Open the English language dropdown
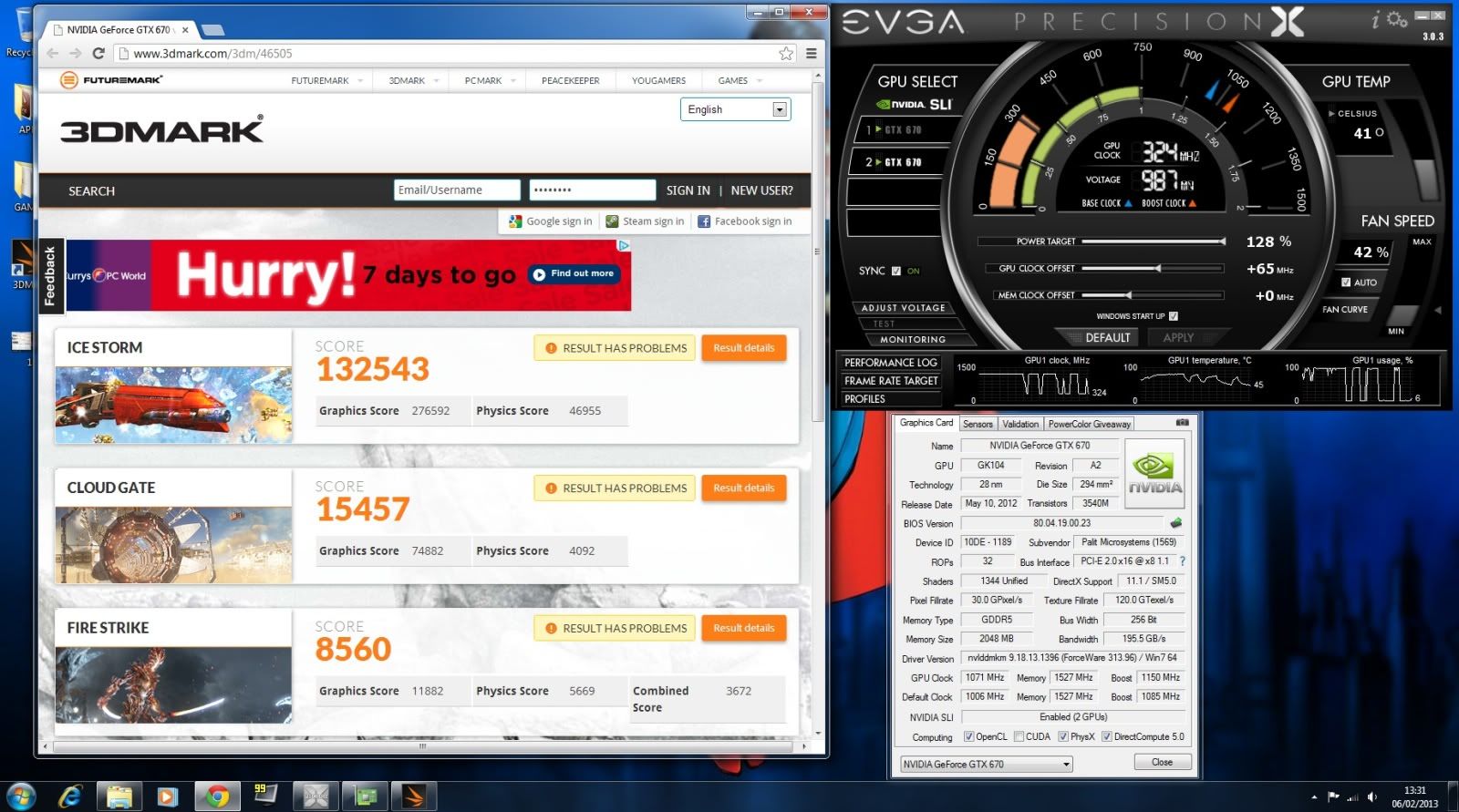Image resolution: width=1459 pixels, height=812 pixels. 736,109
